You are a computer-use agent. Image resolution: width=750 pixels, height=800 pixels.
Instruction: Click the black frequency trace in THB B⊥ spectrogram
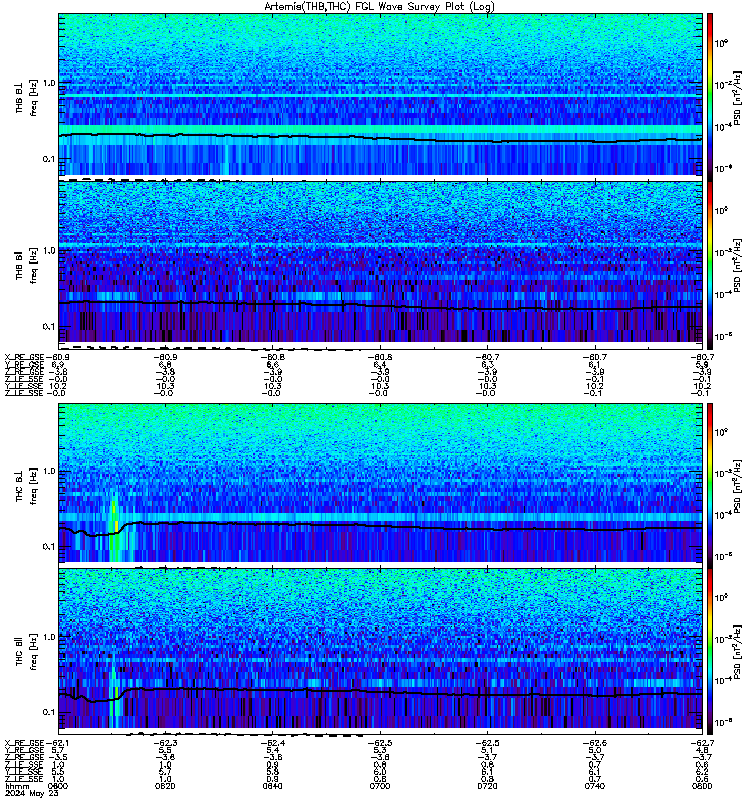coord(380,138)
